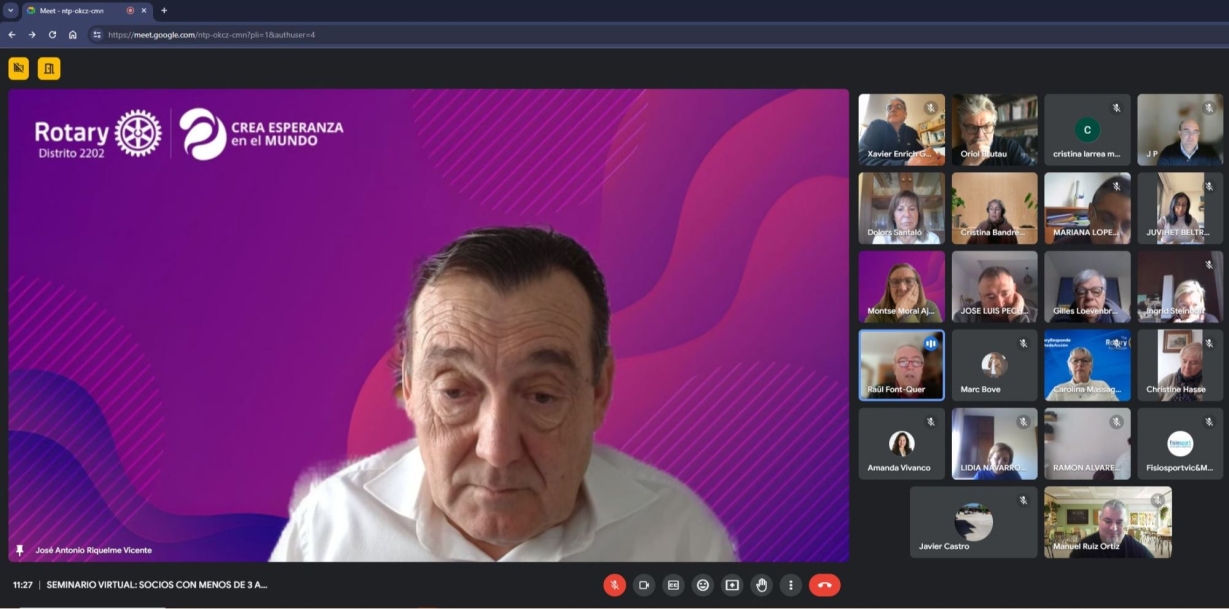Select the Xavier Enrich participant tile

tap(901, 130)
